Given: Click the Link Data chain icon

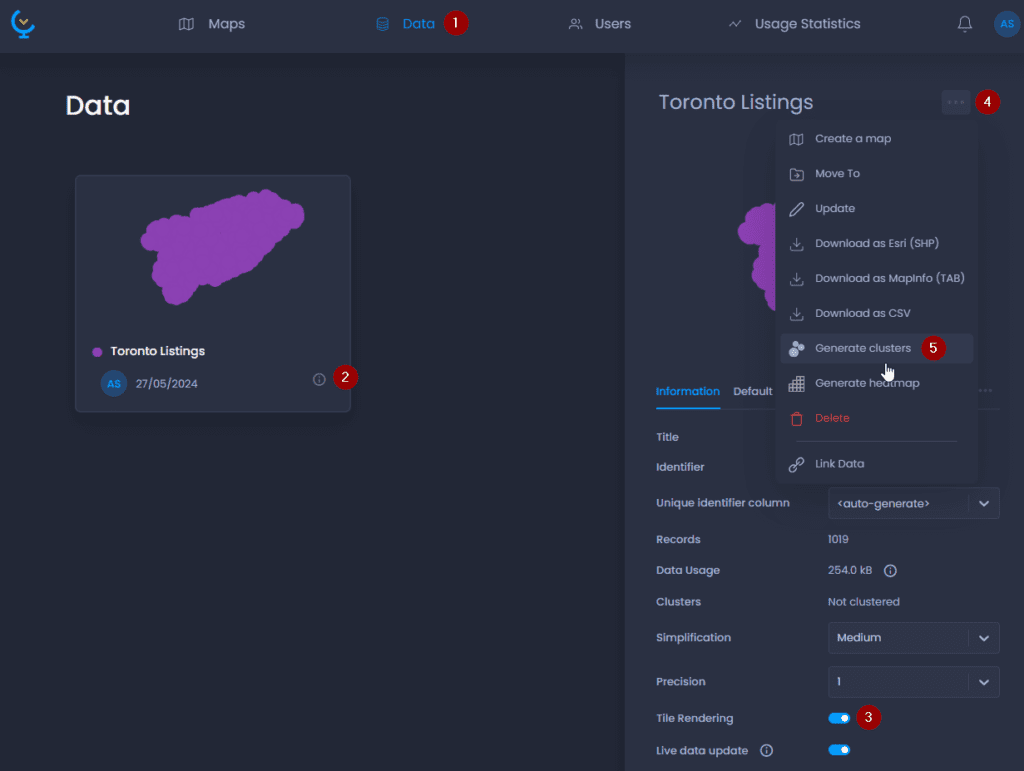Looking at the screenshot, I should coord(796,464).
